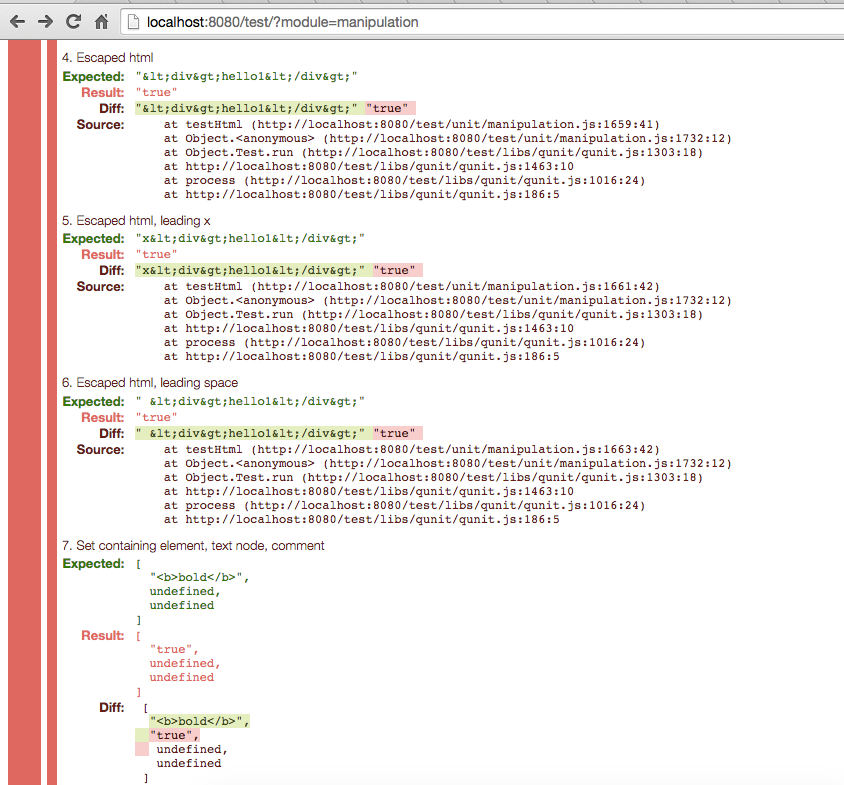Click the Source label under test 5
The height and width of the screenshot is (785, 844).
[x=100, y=286]
